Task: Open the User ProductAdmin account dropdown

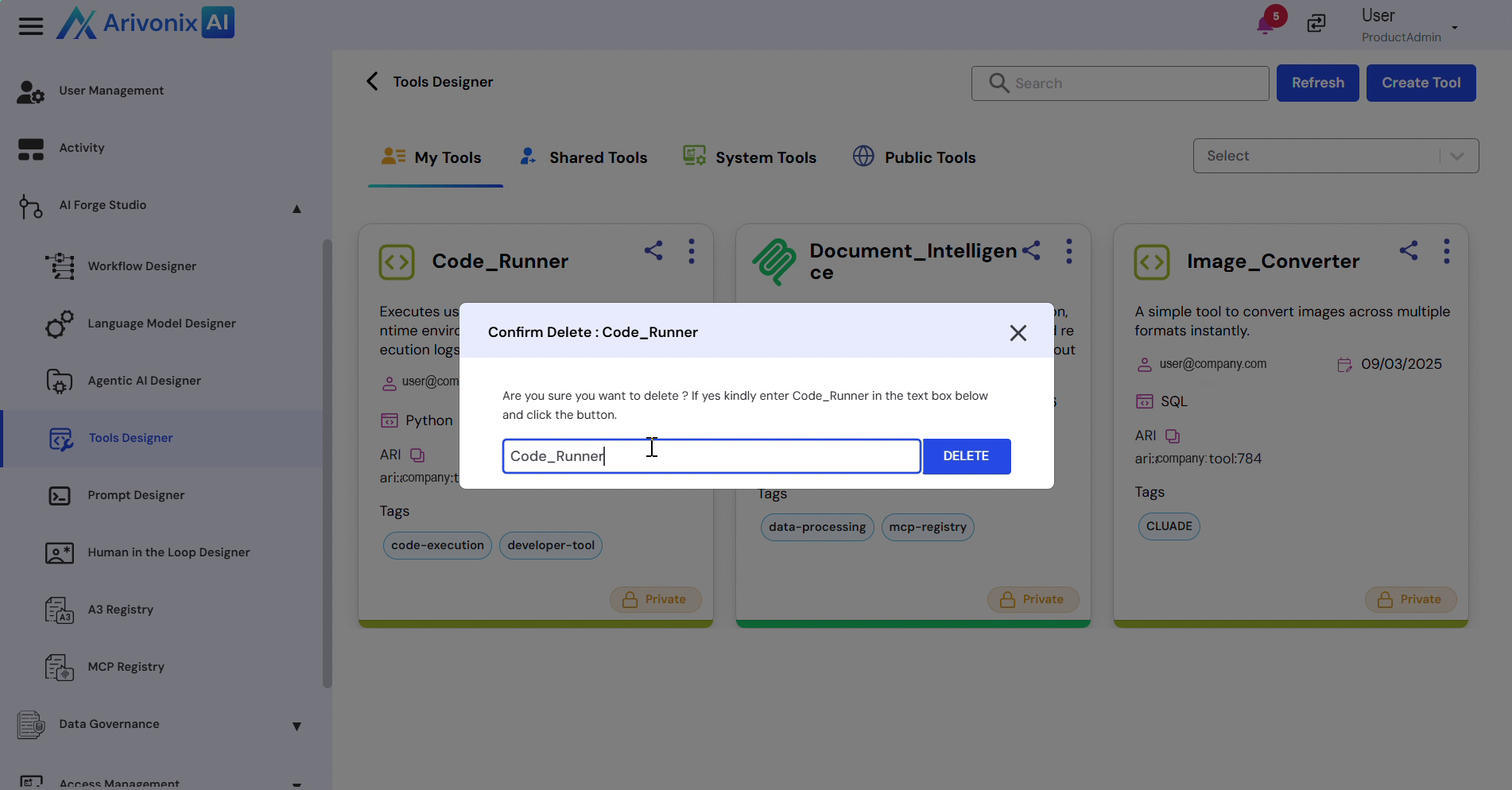Action: pos(1454,27)
